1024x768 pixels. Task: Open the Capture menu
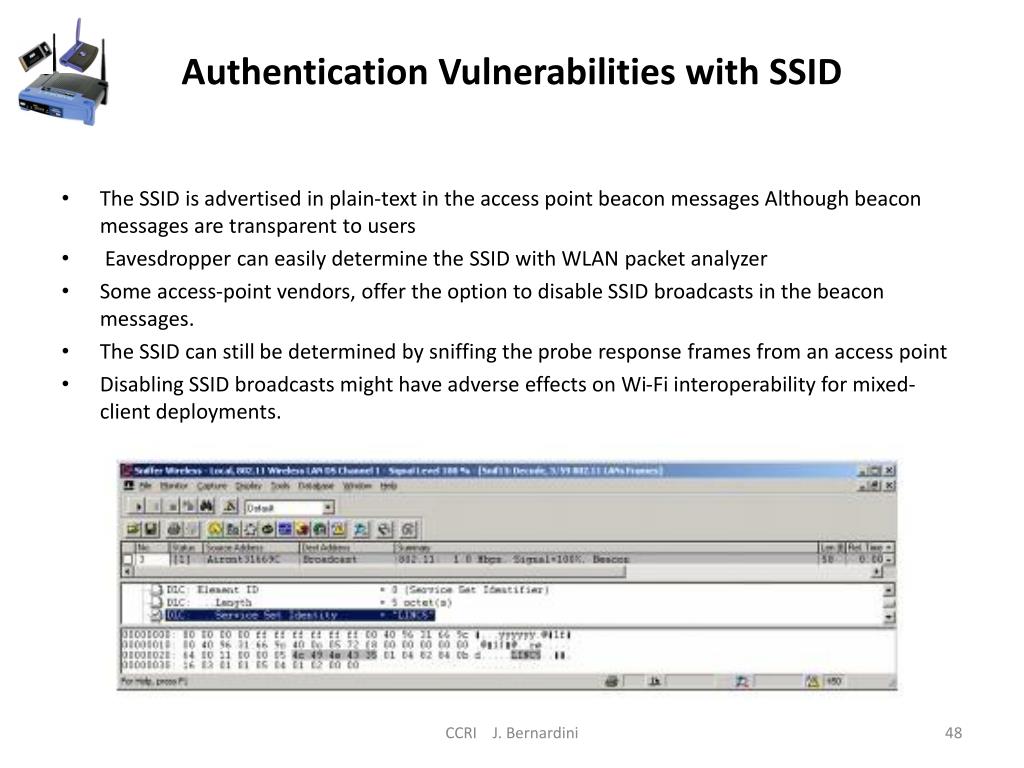(212, 486)
